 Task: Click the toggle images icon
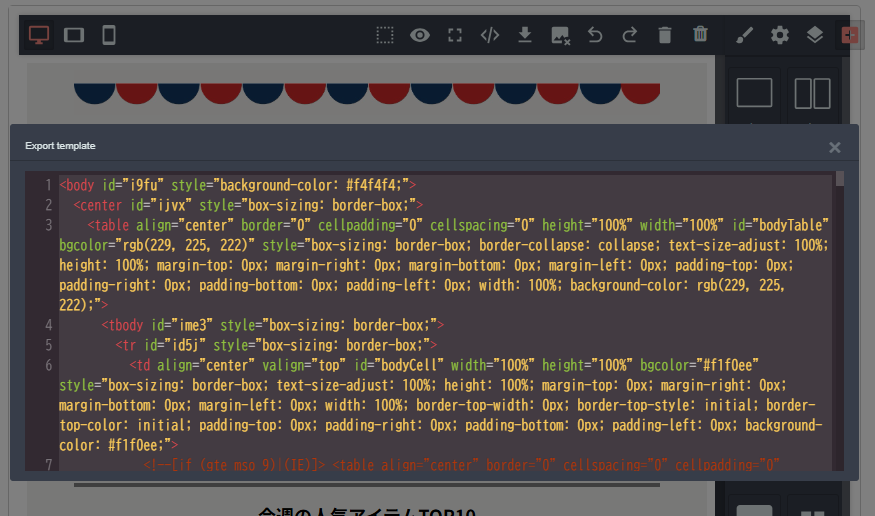pyautogui.click(x=560, y=35)
